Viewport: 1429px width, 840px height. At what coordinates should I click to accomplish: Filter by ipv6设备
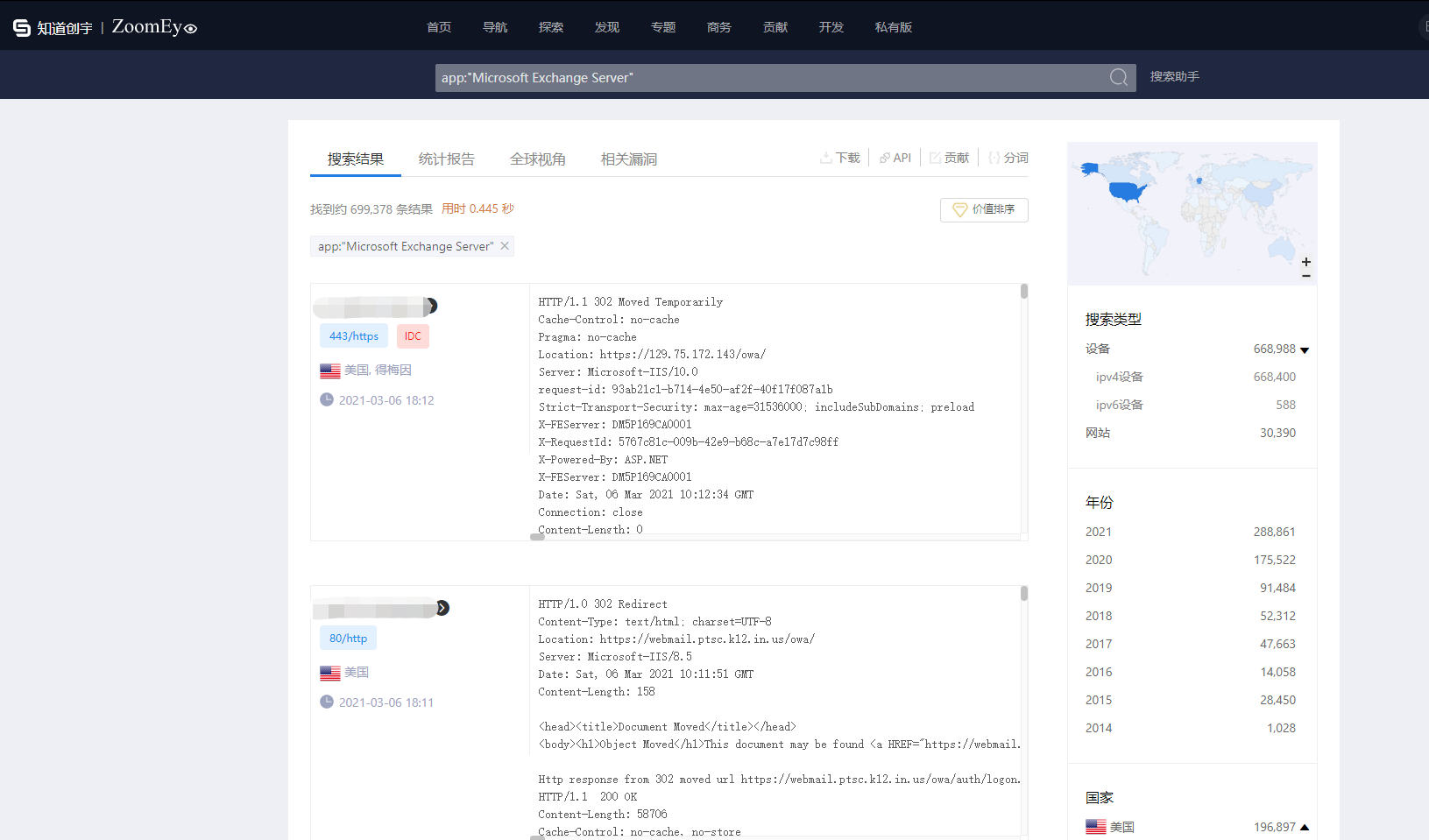tap(1120, 405)
